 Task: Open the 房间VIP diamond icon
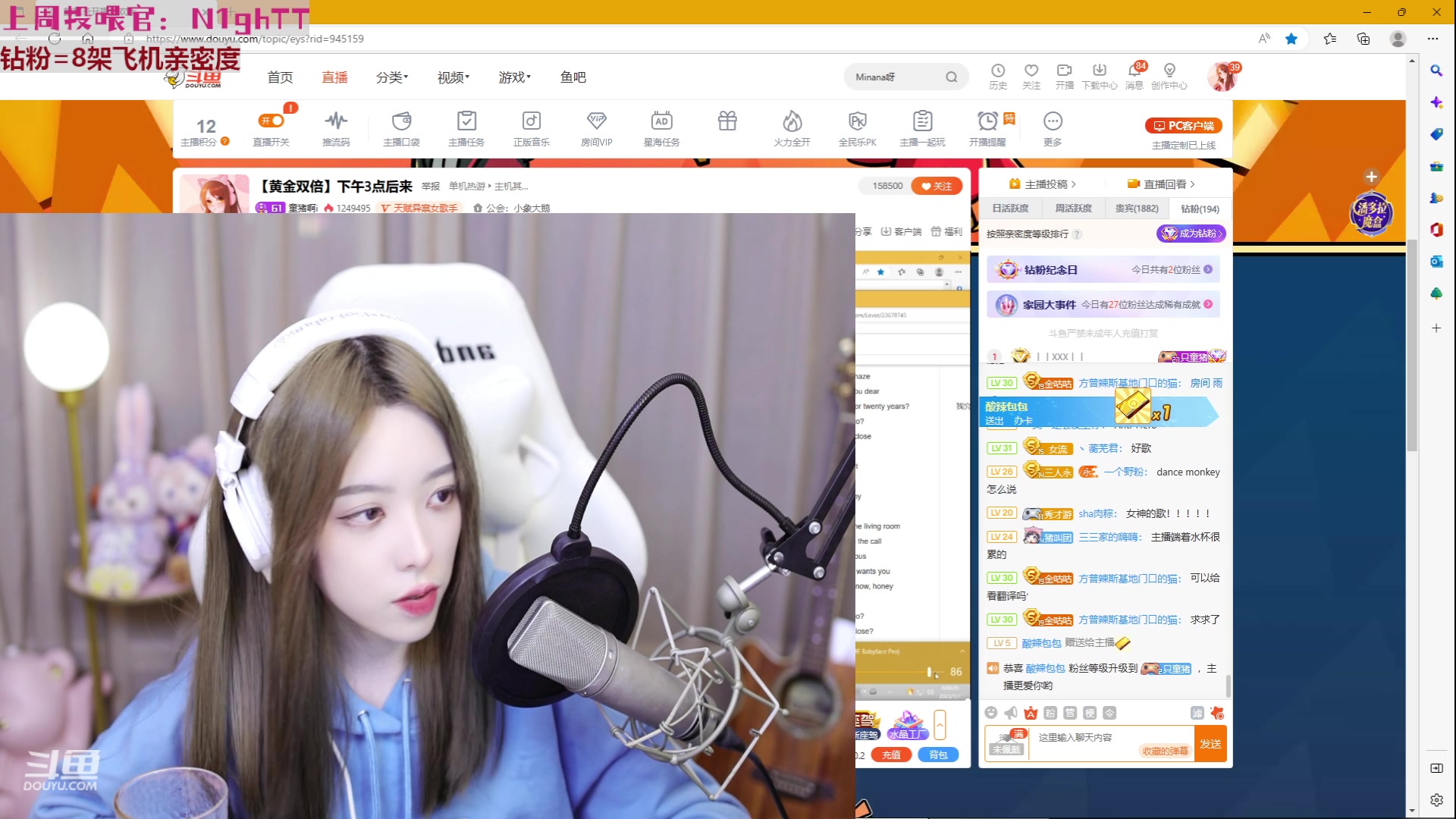pyautogui.click(x=596, y=121)
